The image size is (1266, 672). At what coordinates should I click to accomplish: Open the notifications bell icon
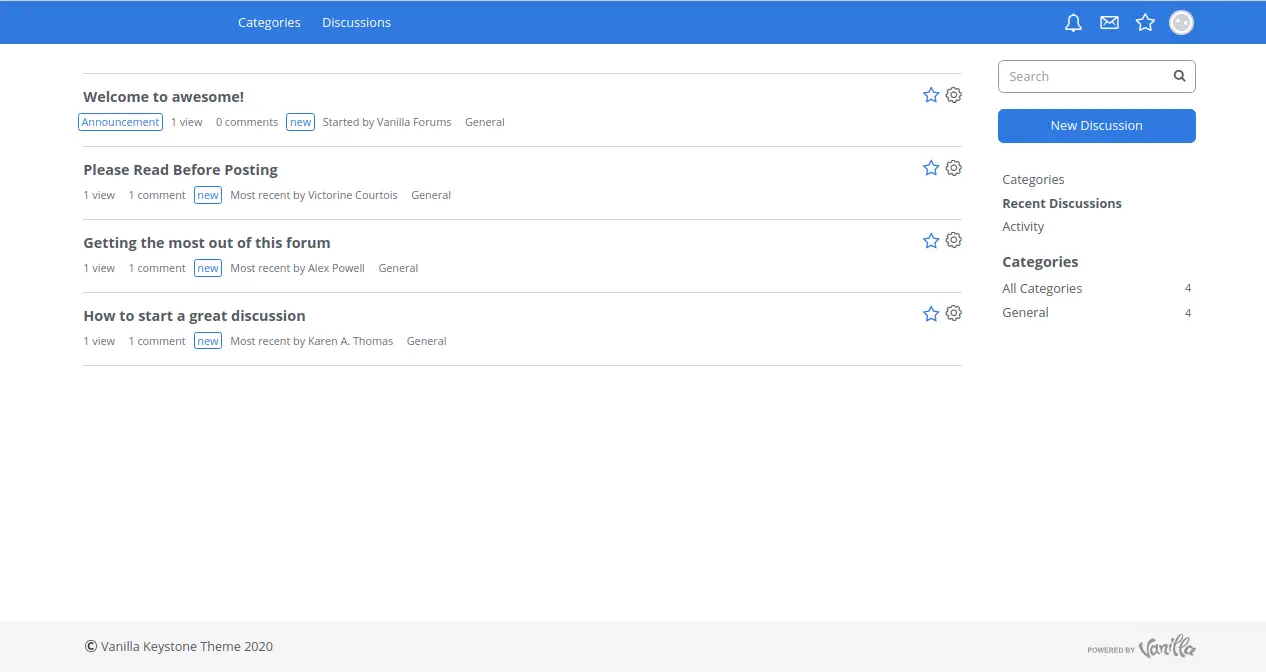pos(1073,22)
